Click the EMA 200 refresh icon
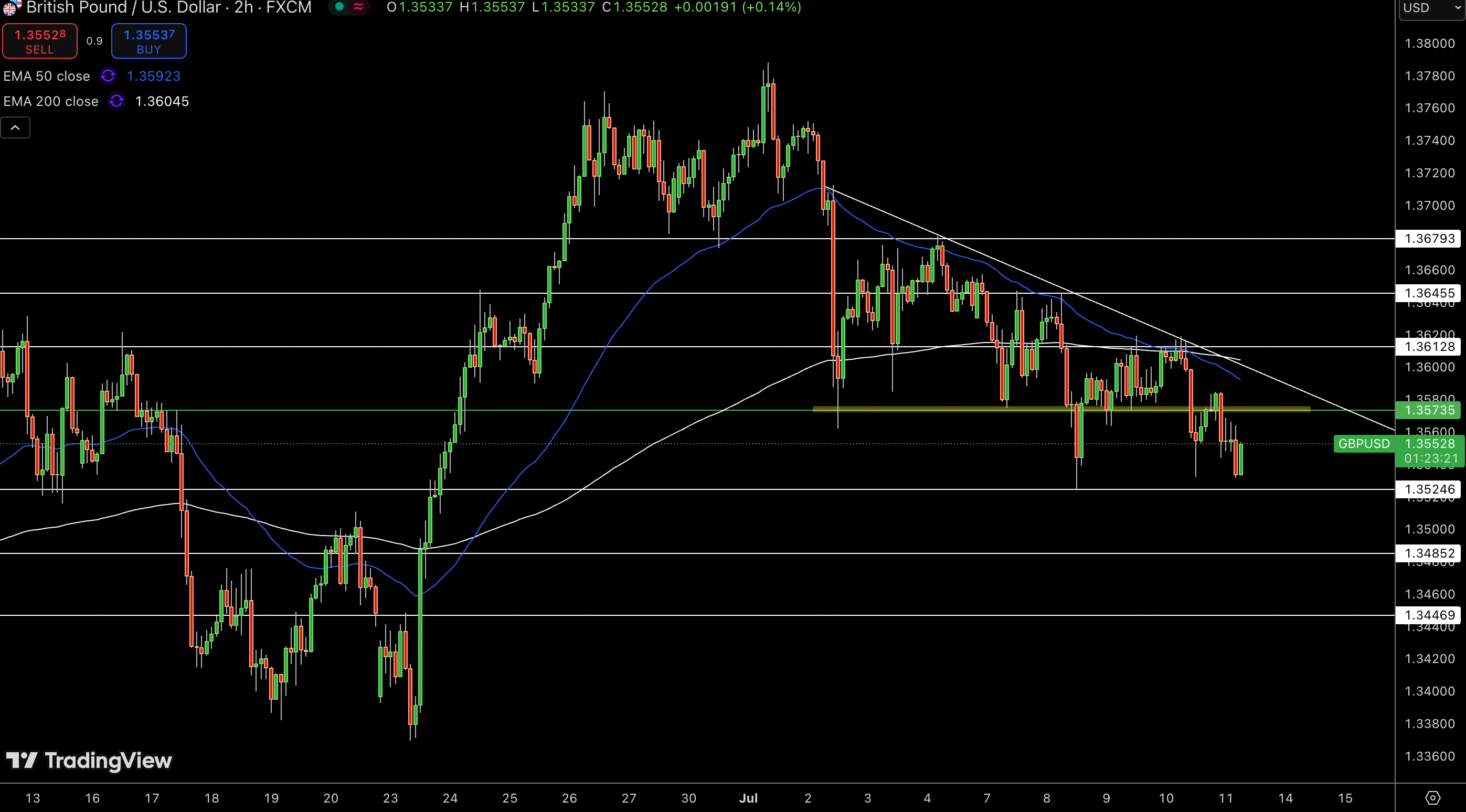This screenshot has width=1466, height=812. coord(116,101)
